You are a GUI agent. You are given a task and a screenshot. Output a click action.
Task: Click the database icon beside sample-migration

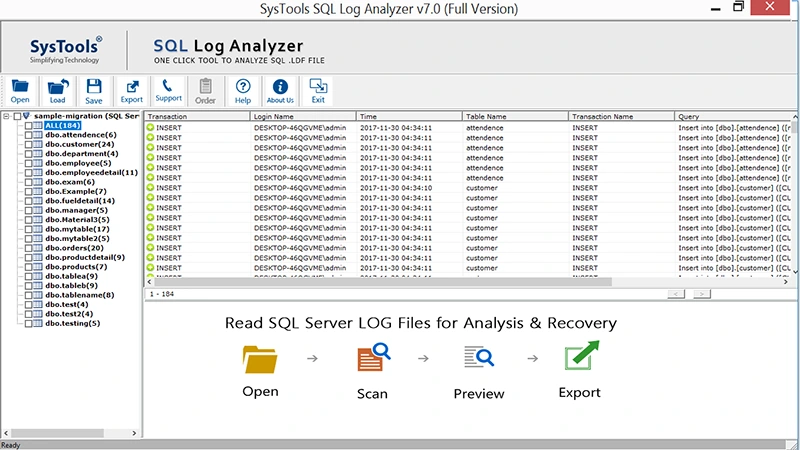point(27,116)
